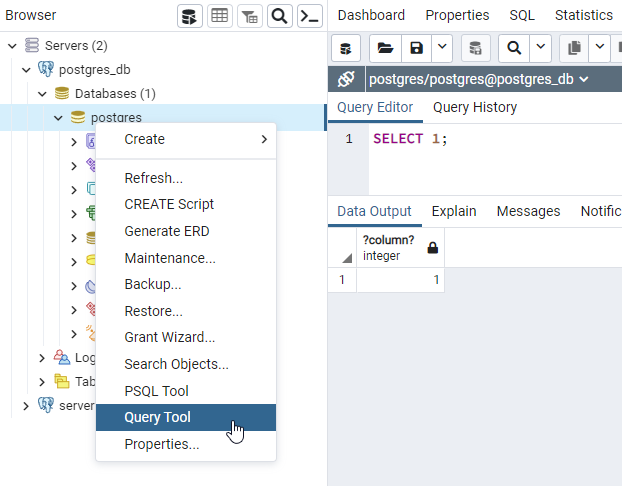Image resolution: width=622 pixels, height=486 pixels.
Task: Click the View Data table icon
Action: pos(220,16)
